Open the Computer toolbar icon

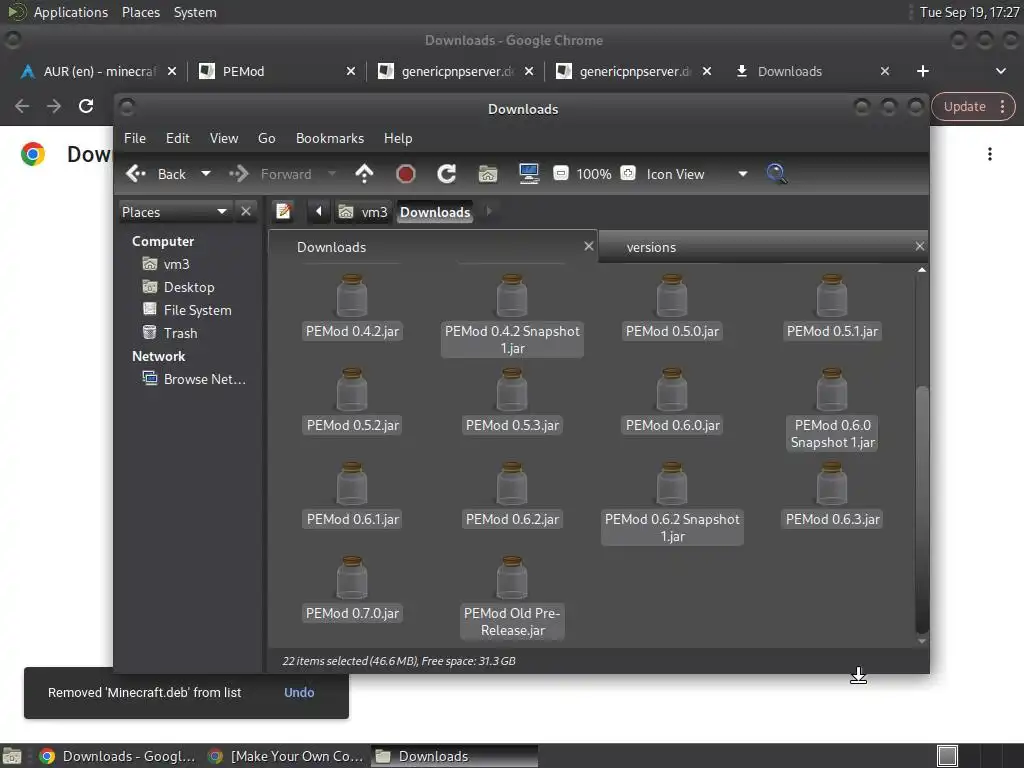coord(529,174)
